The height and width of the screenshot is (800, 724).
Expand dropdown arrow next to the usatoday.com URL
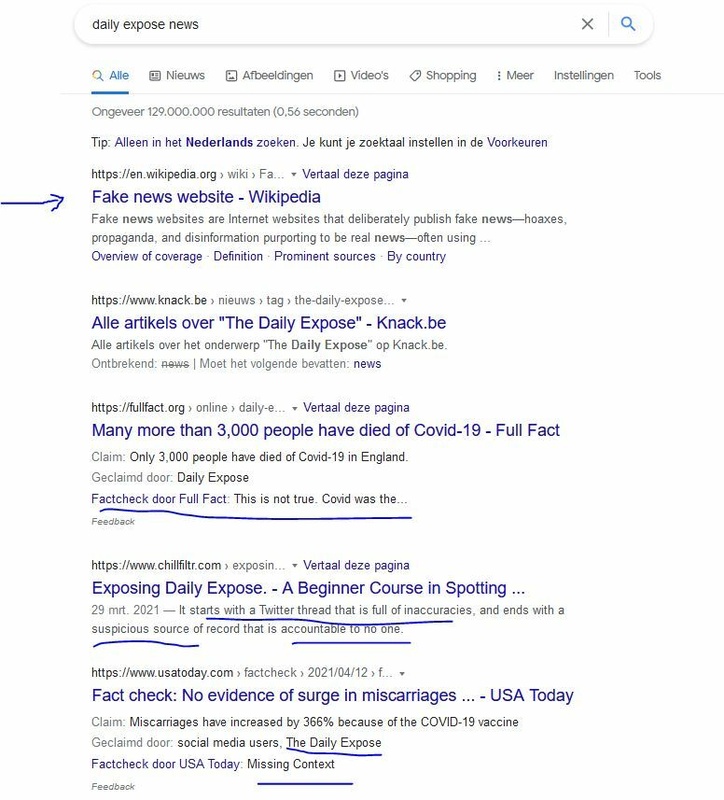pos(402,673)
